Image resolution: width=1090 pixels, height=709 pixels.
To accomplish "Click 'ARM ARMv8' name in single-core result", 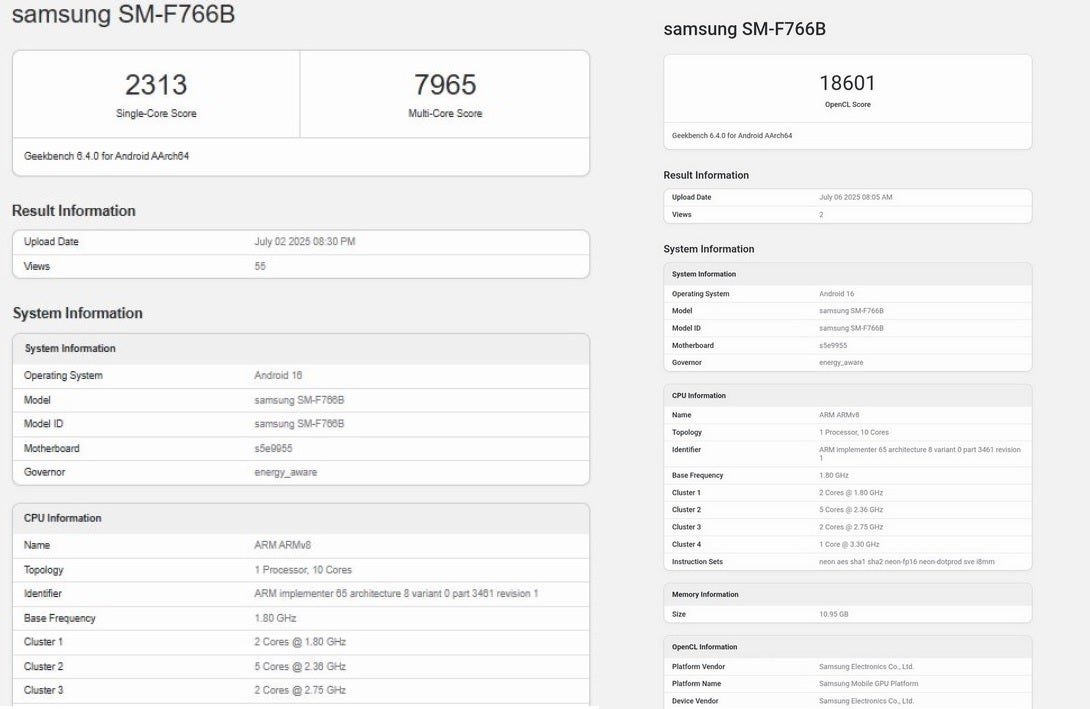I will point(282,545).
